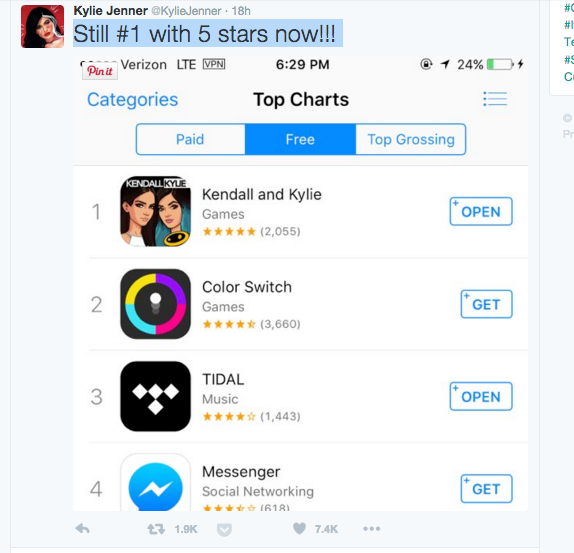Switch to the Top Grossing tab

tap(411, 139)
